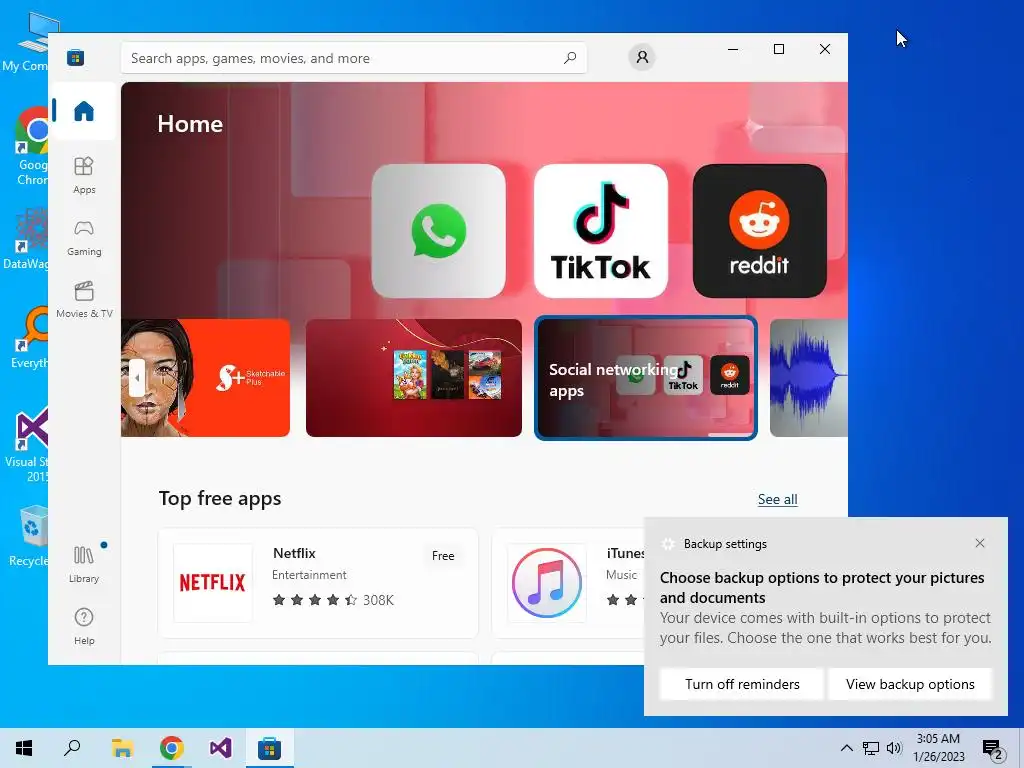Viewport: 1024px width, 768px height.
Task: Click the Entertainment category under Netflix
Action: pyautogui.click(x=310, y=575)
